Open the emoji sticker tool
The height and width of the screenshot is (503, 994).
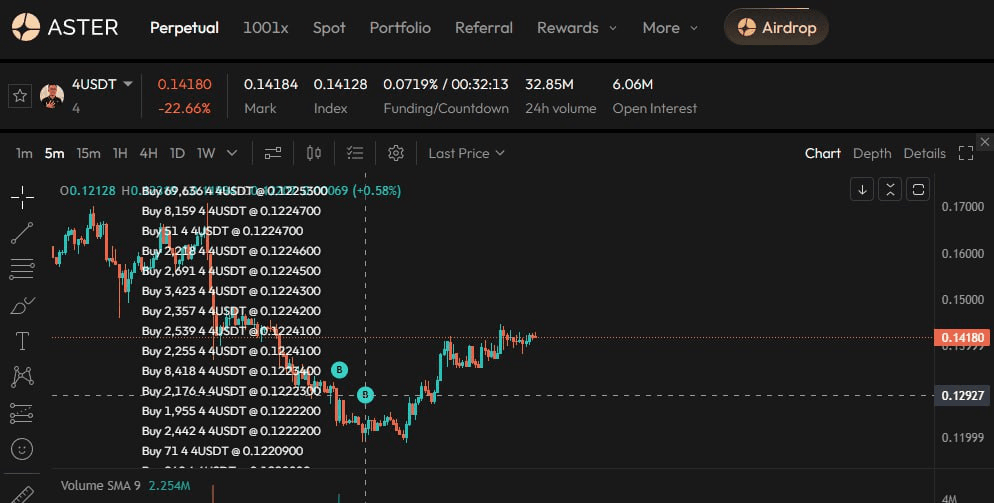[x=21, y=449]
